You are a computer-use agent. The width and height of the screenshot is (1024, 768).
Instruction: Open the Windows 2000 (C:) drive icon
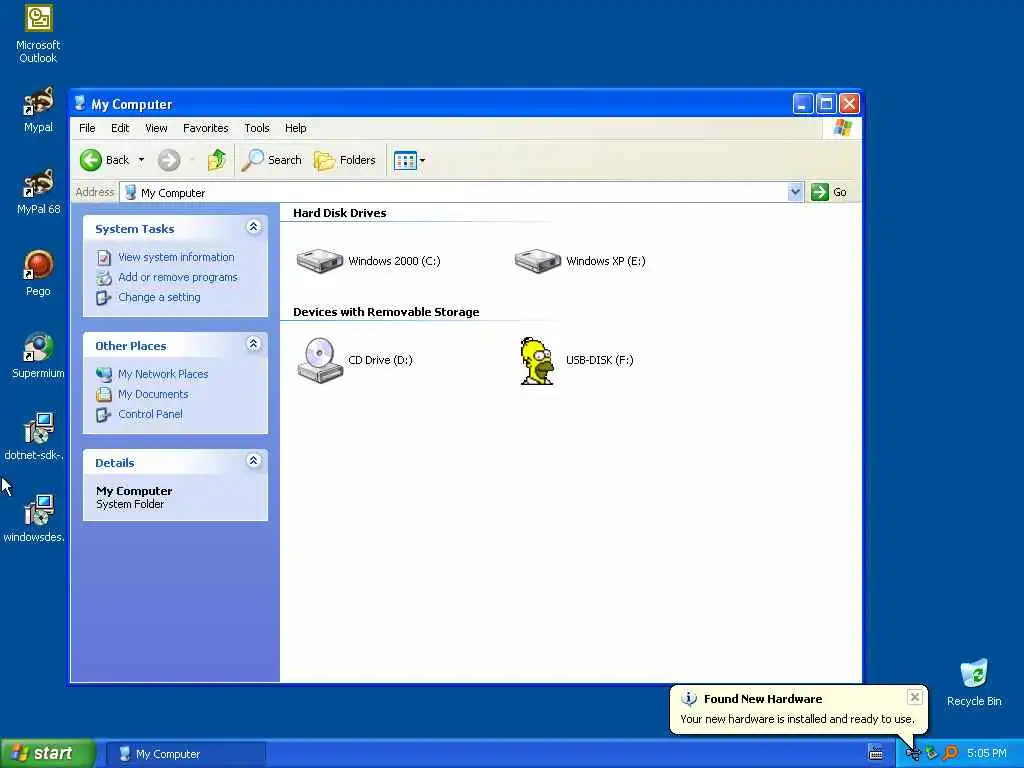pos(319,261)
